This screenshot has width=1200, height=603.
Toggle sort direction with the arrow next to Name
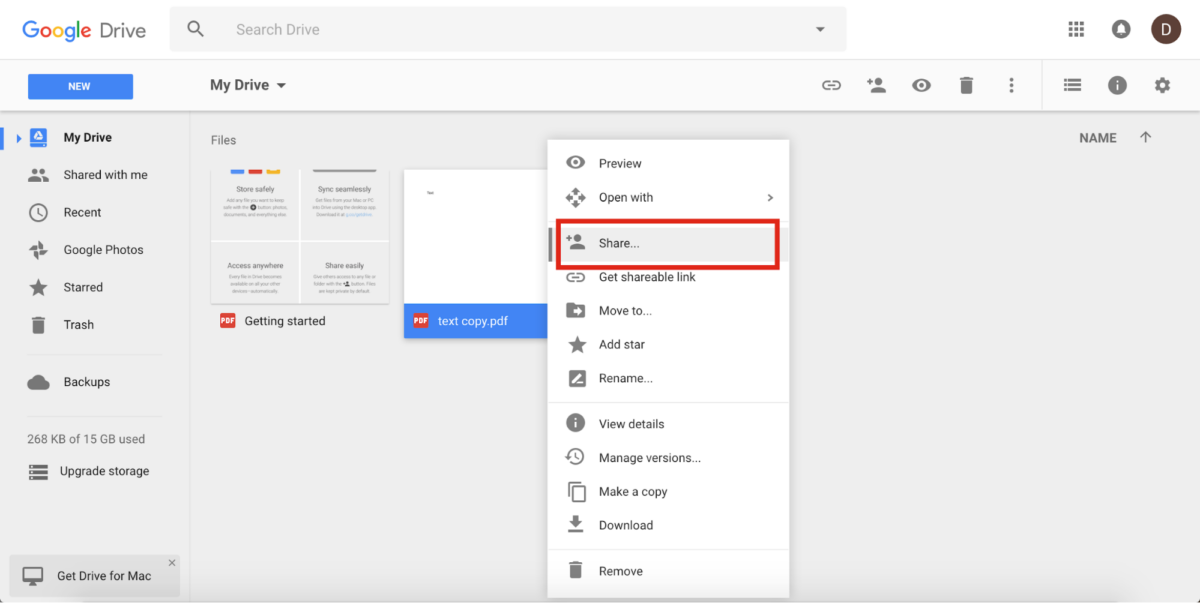pyautogui.click(x=1146, y=137)
